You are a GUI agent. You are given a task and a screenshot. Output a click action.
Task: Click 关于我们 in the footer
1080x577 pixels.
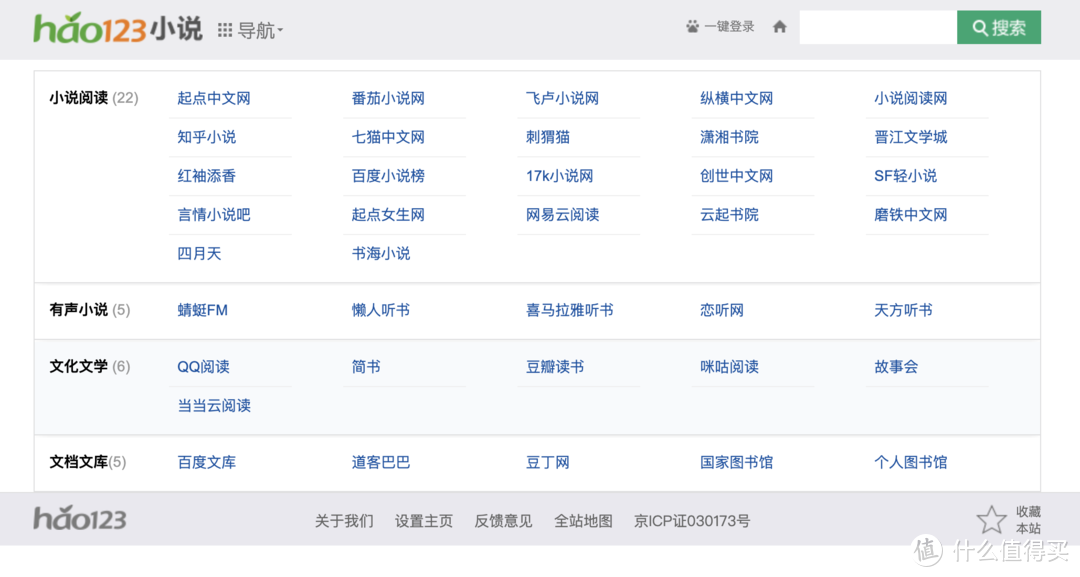344,521
